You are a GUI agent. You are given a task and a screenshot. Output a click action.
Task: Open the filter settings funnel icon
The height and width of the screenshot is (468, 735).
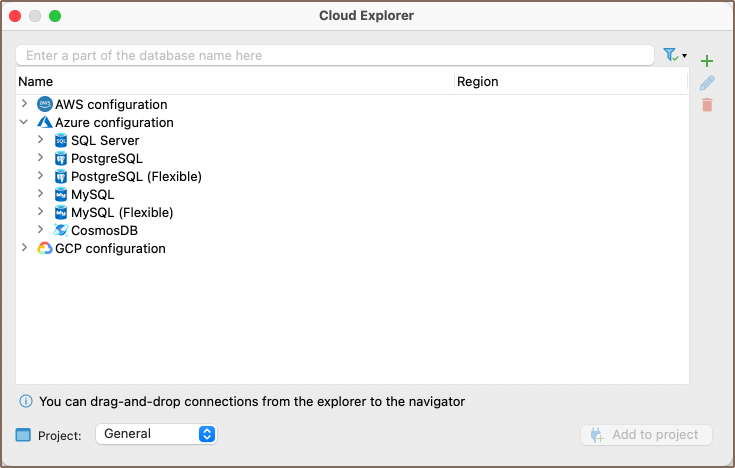coord(671,55)
